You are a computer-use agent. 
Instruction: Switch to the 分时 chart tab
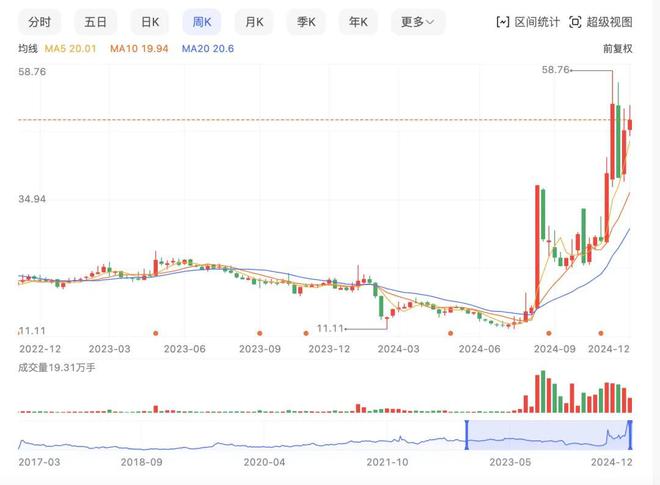pyautogui.click(x=40, y=22)
